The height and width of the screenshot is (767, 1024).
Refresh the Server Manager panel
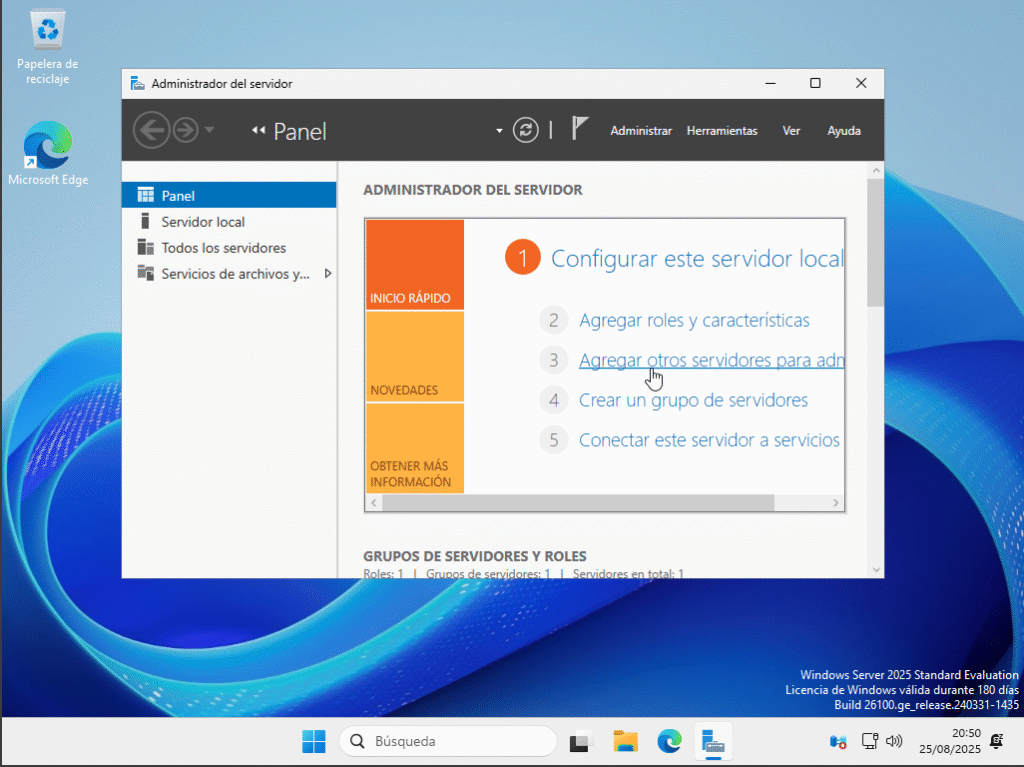[x=525, y=130]
